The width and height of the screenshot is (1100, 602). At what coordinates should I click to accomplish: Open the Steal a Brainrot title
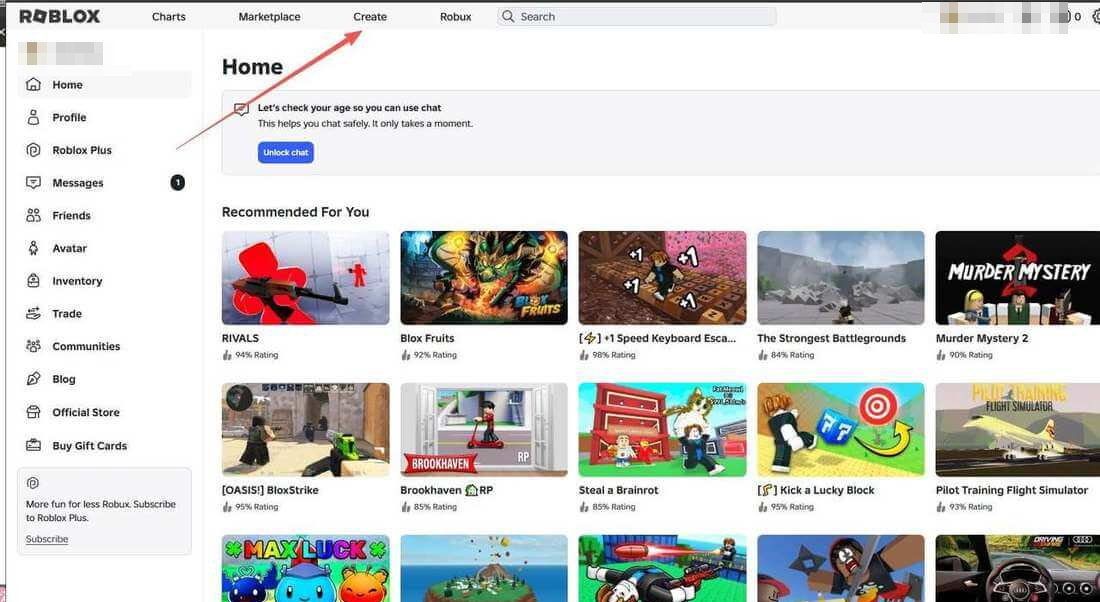tap(618, 490)
